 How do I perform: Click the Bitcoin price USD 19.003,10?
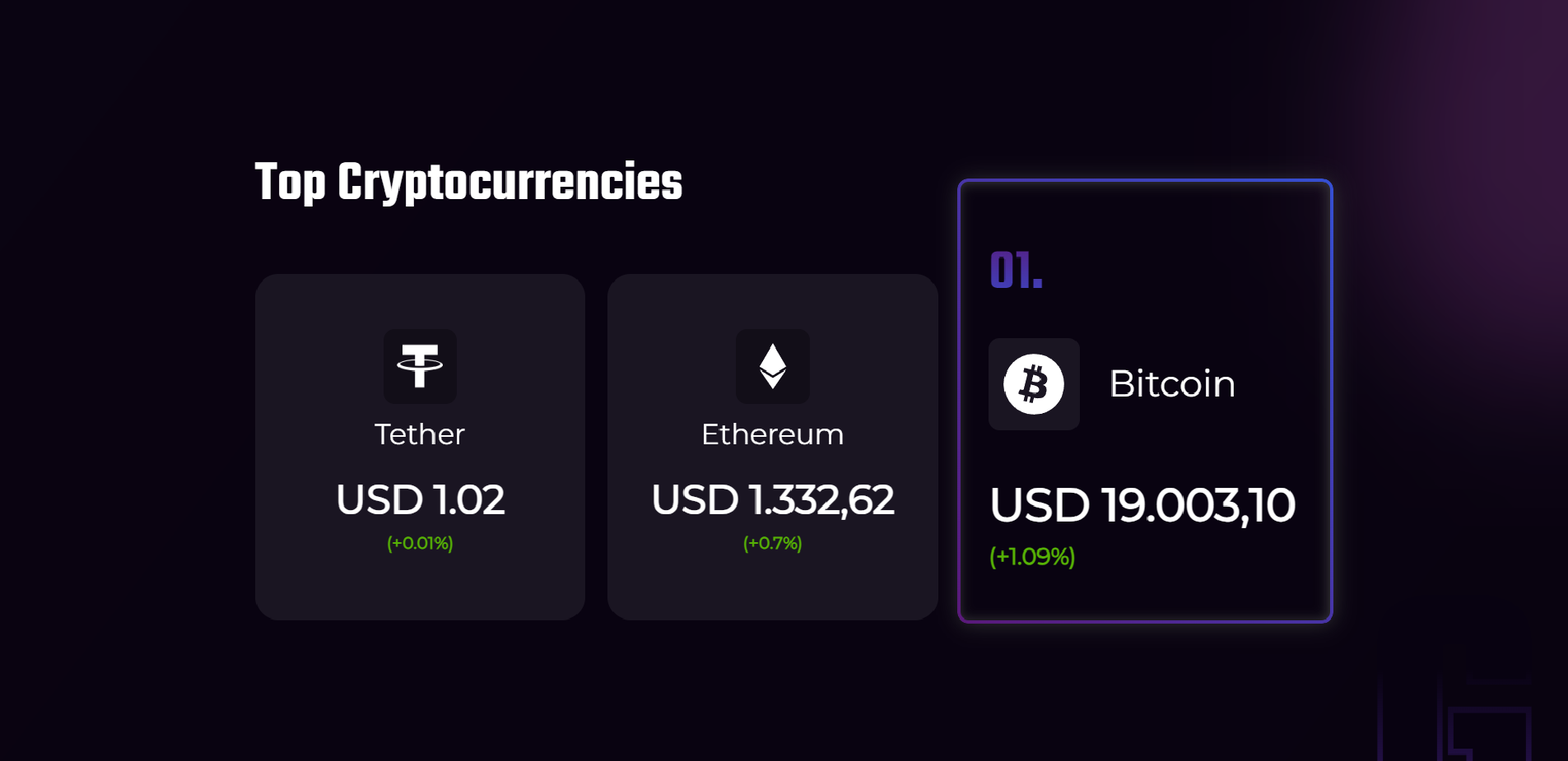point(1142,504)
